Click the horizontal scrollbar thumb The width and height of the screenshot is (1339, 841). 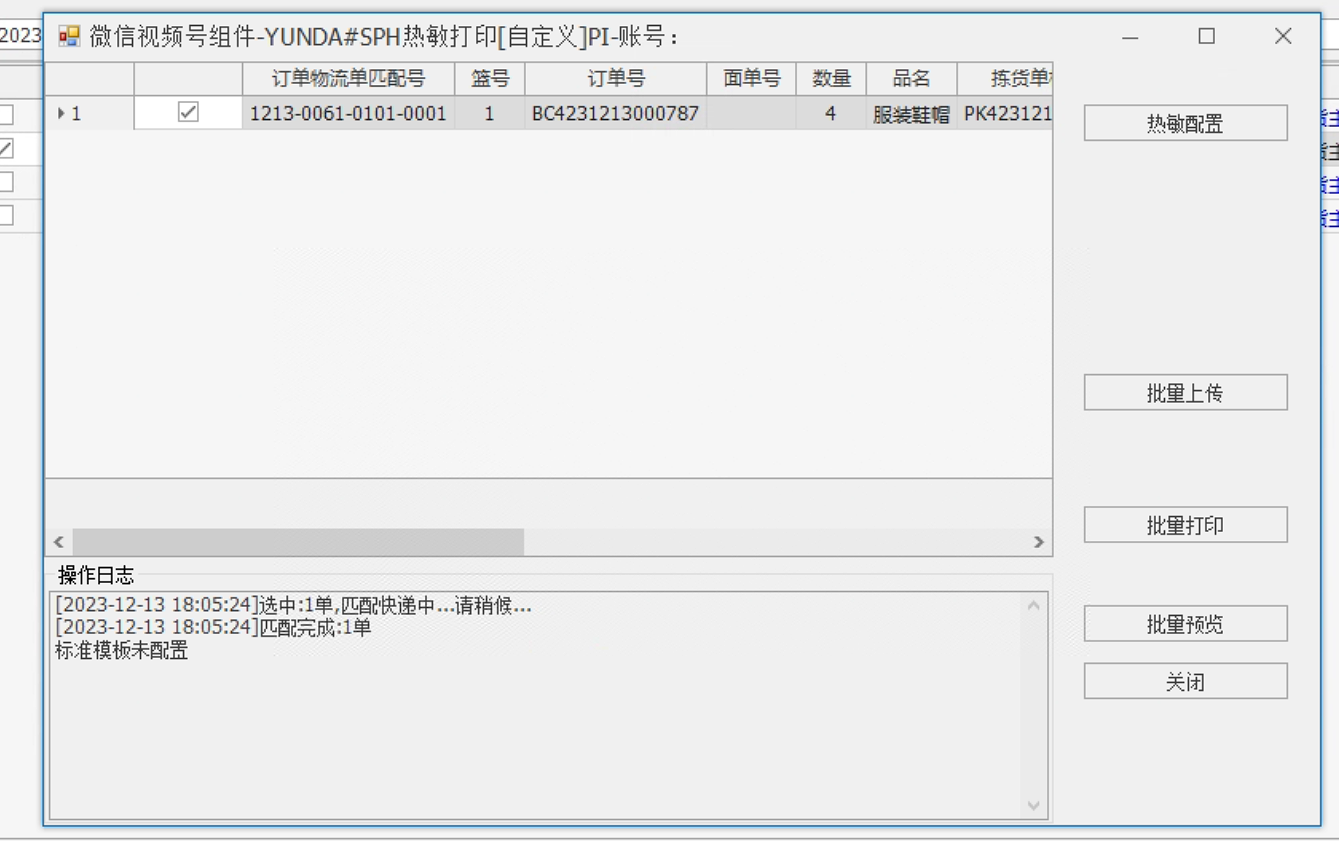click(x=298, y=542)
